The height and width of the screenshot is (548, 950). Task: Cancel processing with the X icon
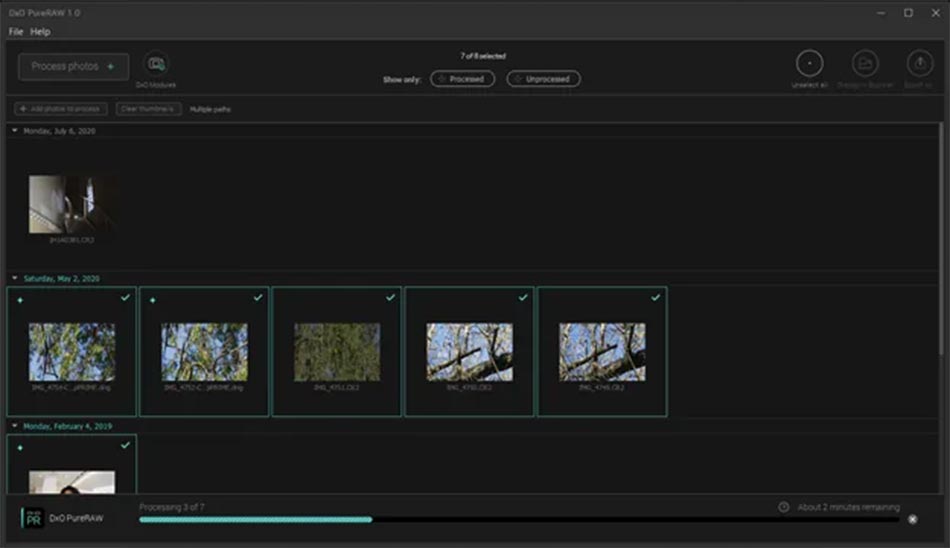[912, 520]
